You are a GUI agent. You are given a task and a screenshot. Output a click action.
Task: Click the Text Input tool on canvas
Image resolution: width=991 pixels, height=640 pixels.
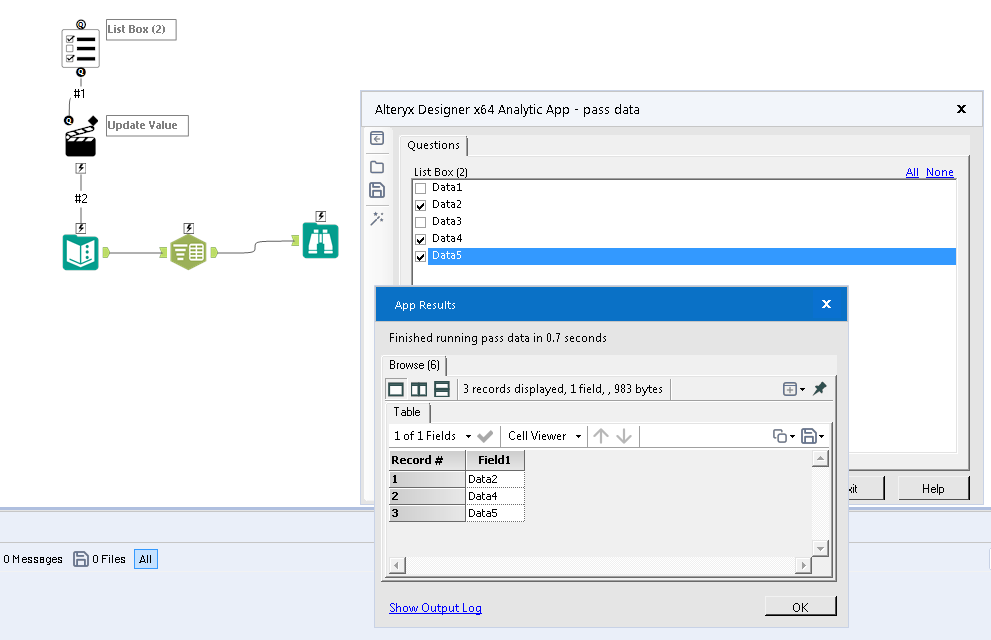pyautogui.click(x=80, y=252)
